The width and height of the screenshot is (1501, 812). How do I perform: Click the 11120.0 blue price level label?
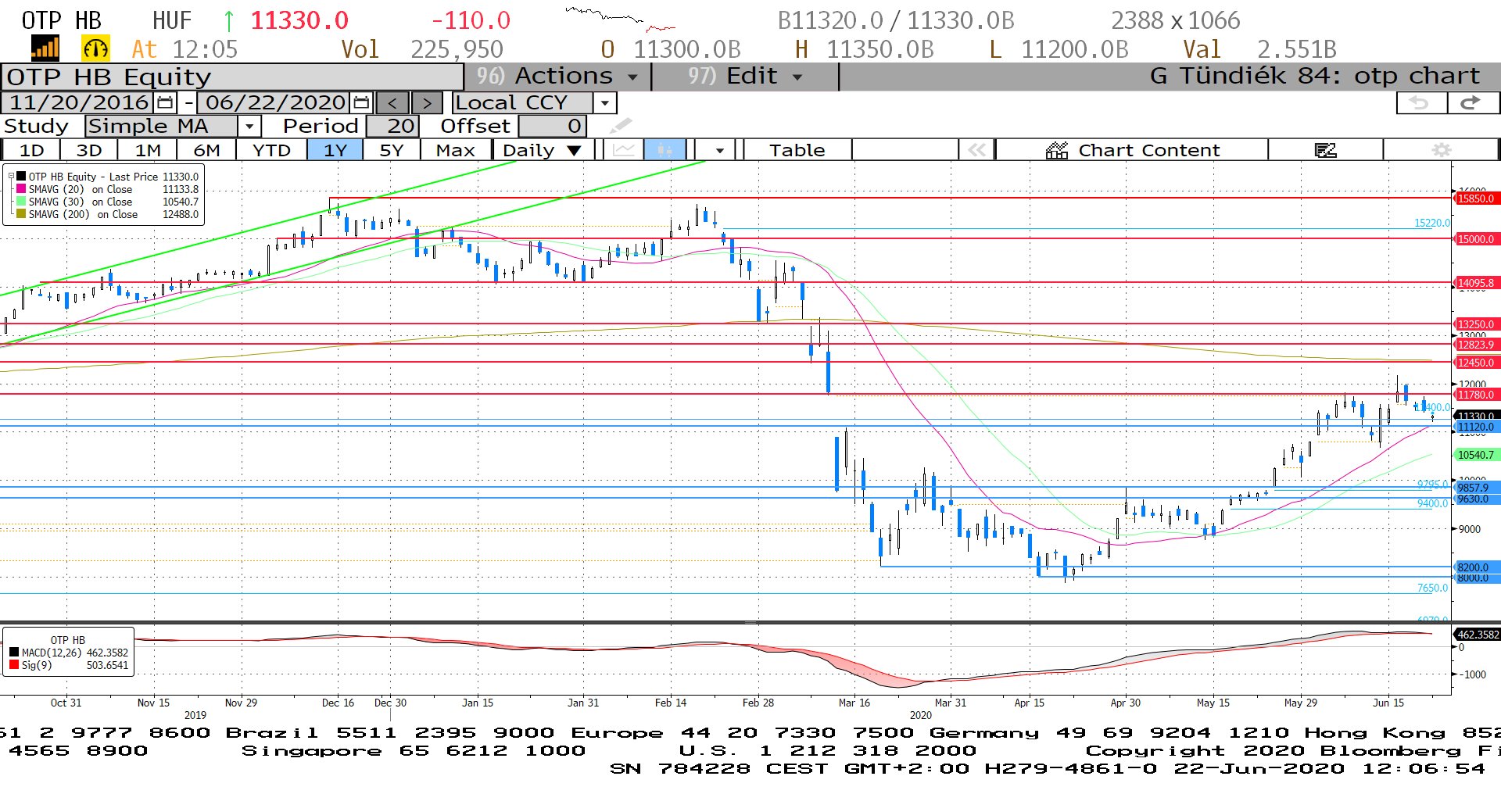coord(1476,427)
